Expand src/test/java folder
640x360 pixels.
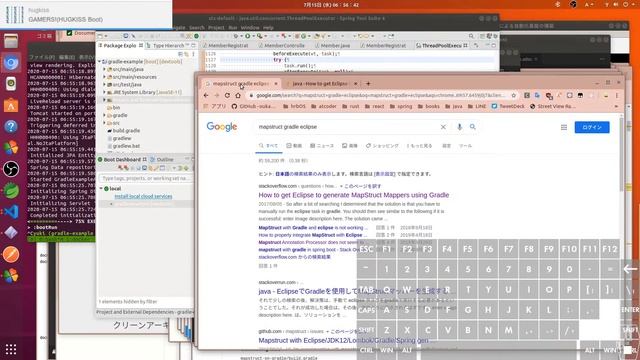click(104, 84)
